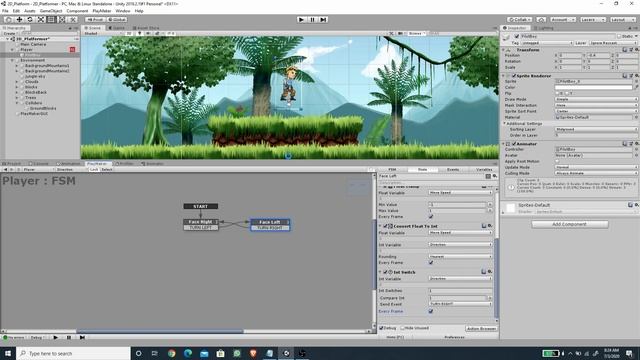Advance one frame with Step button
The width and height of the screenshot is (640, 360).
(x=323, y=20)
